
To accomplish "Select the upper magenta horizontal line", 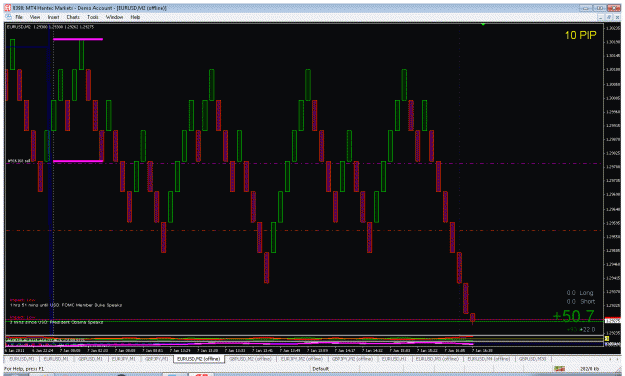I will pos(78,39).
